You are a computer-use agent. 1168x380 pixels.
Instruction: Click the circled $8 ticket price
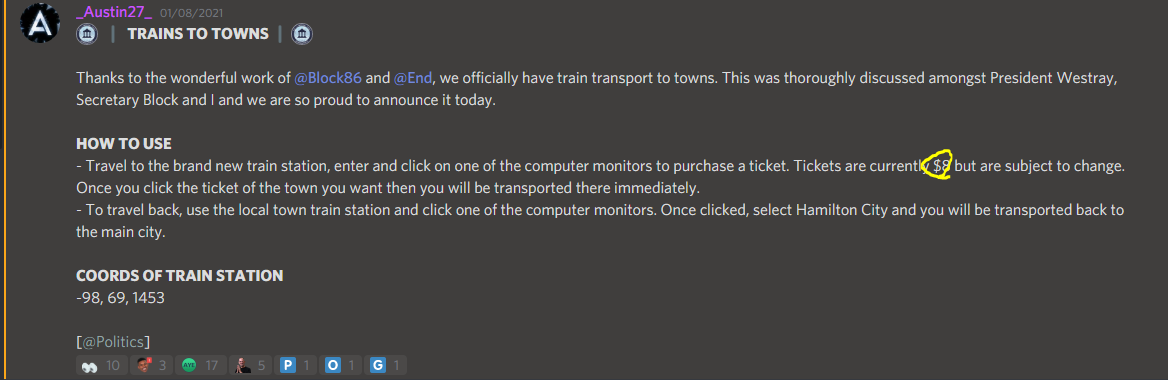940,165
